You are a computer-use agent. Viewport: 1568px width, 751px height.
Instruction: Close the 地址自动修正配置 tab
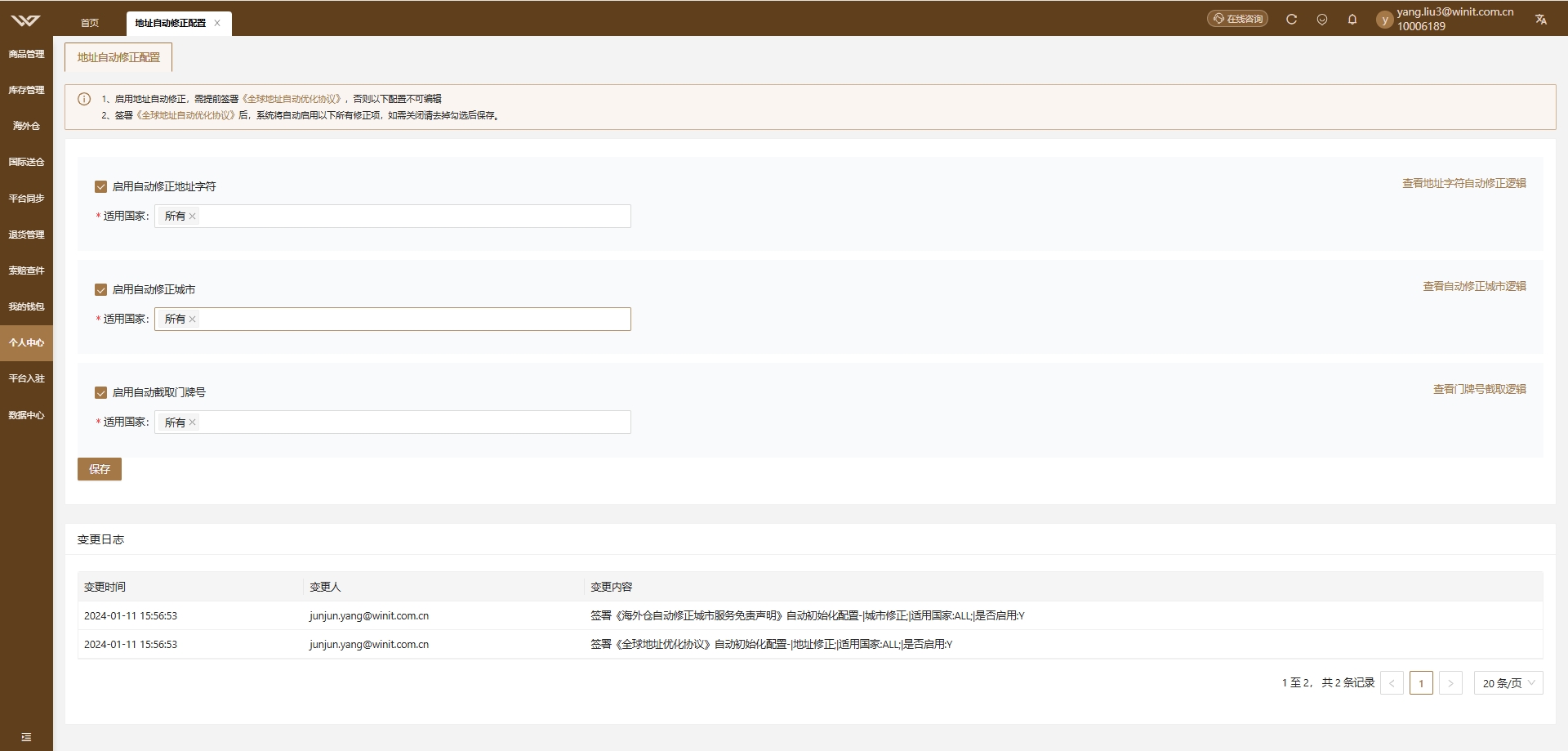click(217, 23)
